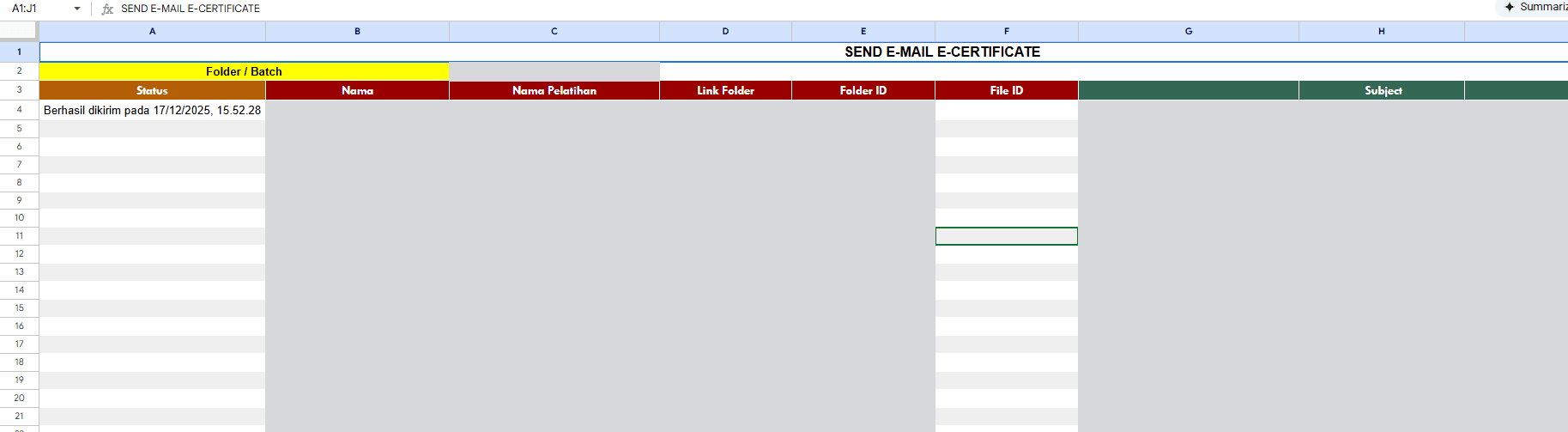Viewport: 1568px width, 432px height.
Task: Click the yellow Folder / Batch cell
Action: tap(244, 71)
